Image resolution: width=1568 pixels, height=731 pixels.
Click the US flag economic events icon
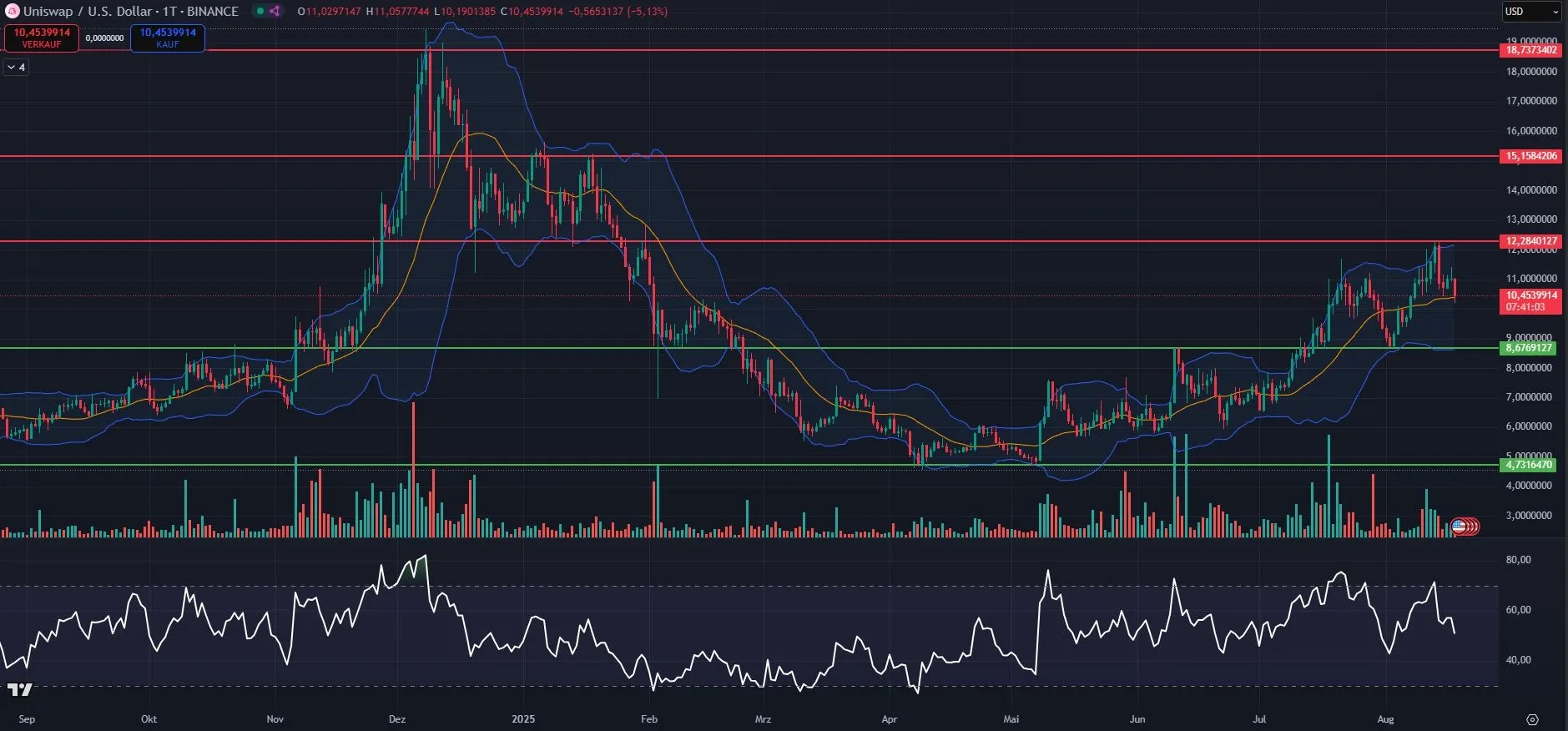1459,527
